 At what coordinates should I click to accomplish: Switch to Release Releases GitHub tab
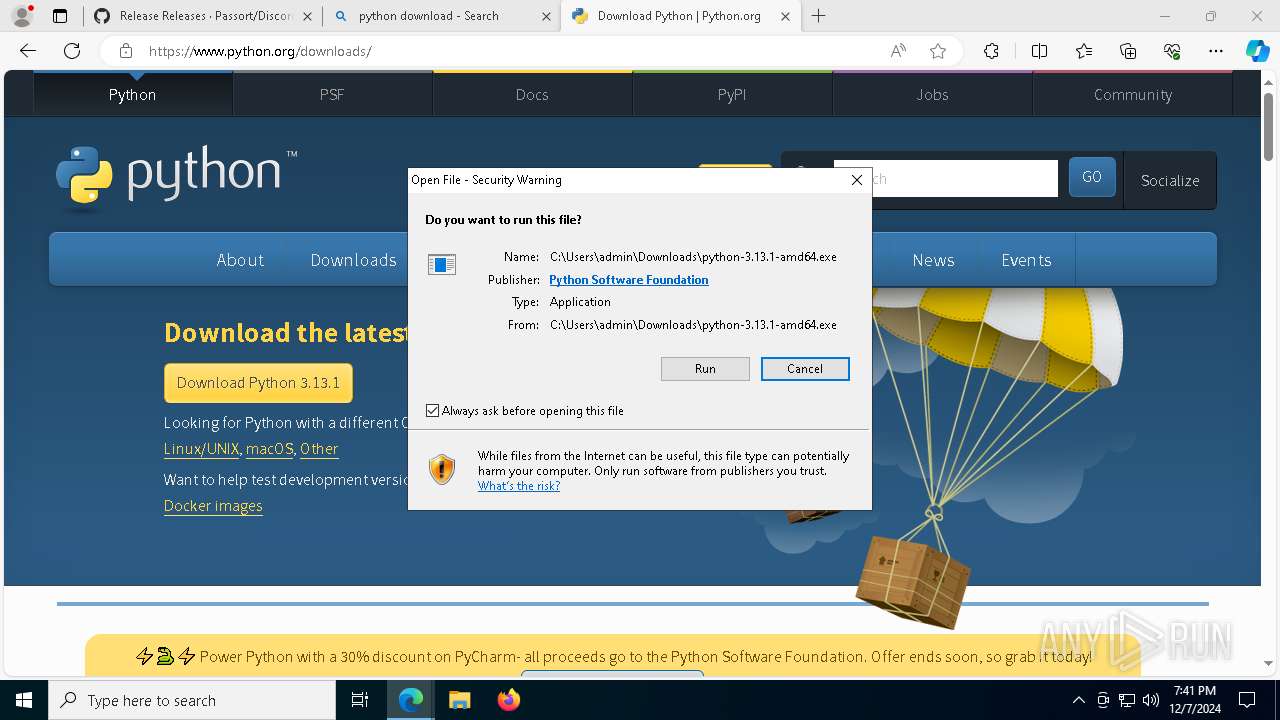[196, 16]
